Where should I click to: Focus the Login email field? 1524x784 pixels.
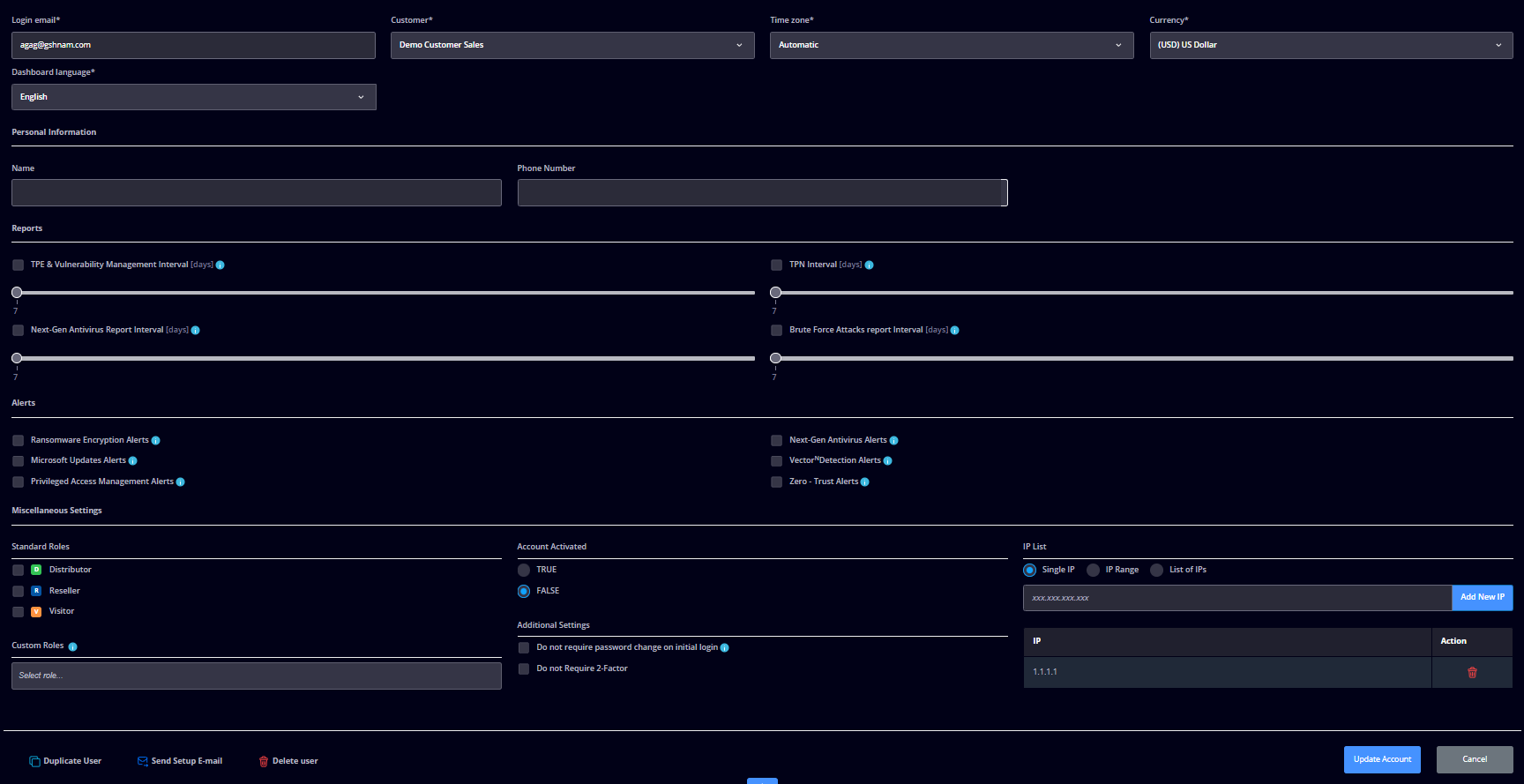pos(193,45)
